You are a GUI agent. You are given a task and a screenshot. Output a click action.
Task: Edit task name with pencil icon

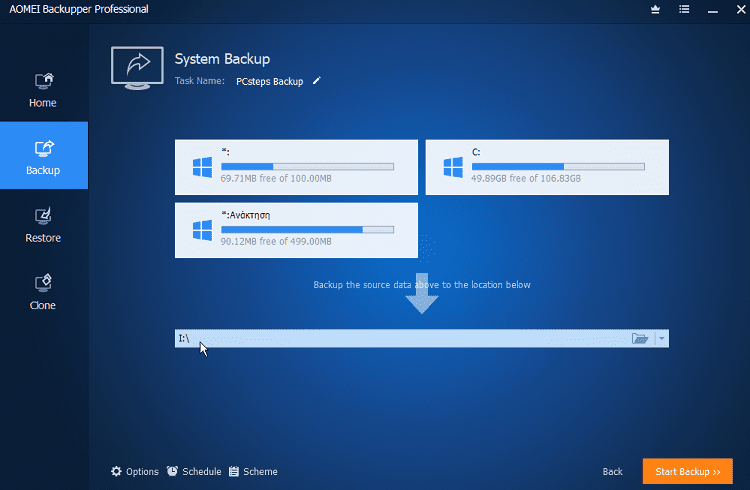(x=316, y=81)
